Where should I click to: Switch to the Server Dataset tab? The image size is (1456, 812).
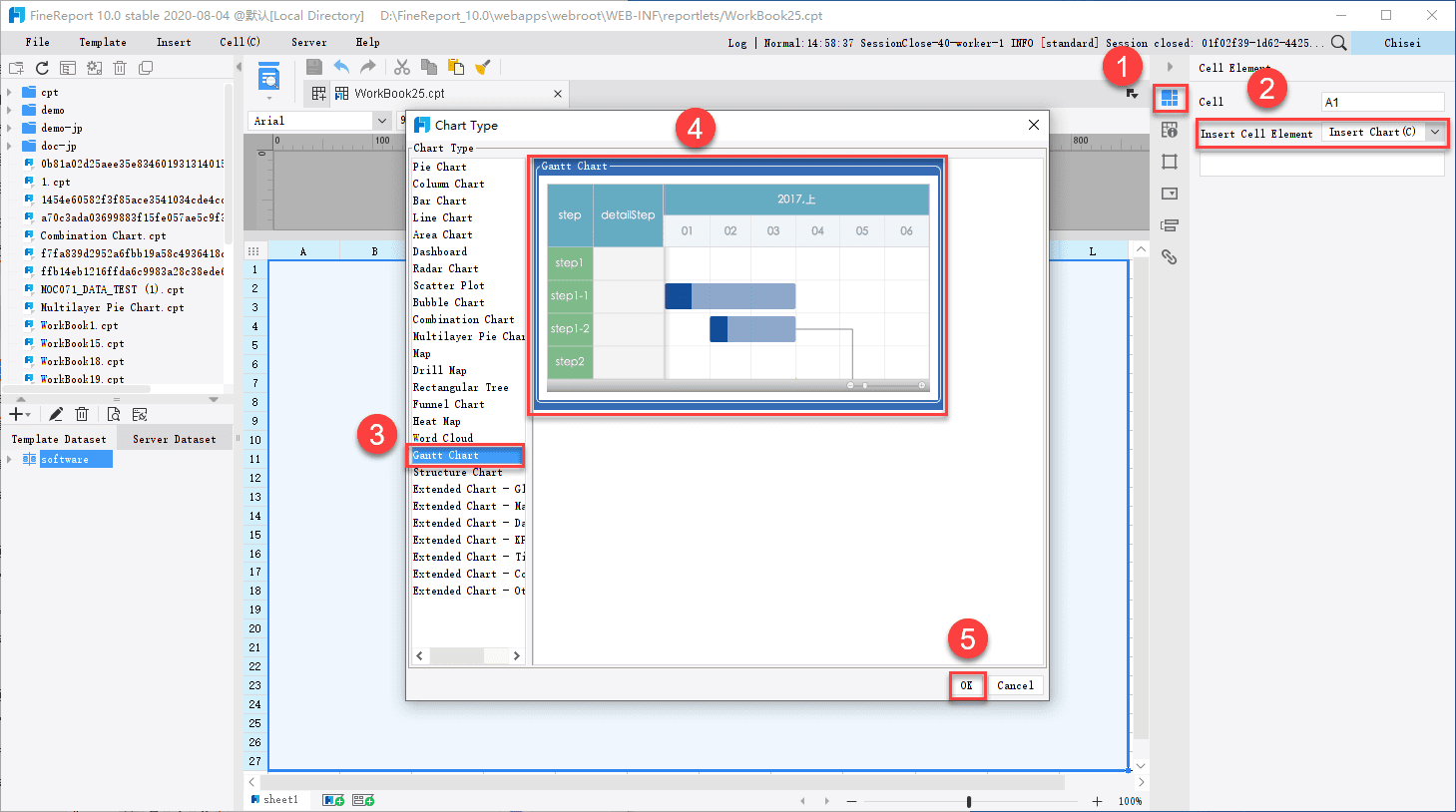tap(175, 438)
